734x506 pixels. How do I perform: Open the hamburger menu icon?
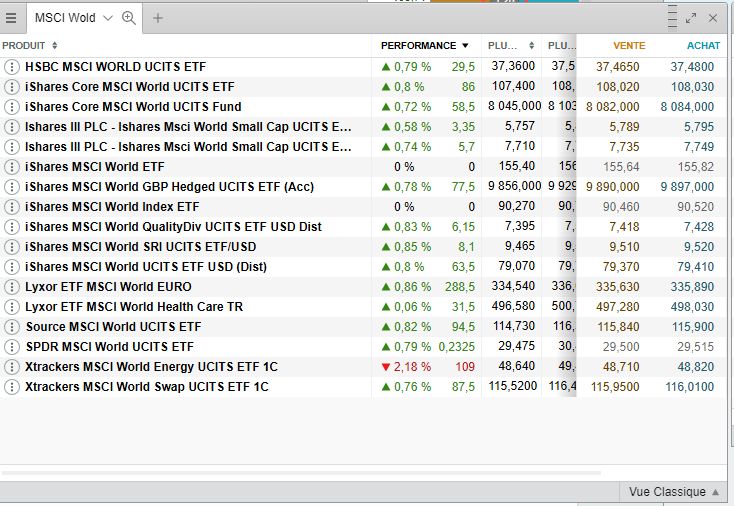tap(11, 18)
